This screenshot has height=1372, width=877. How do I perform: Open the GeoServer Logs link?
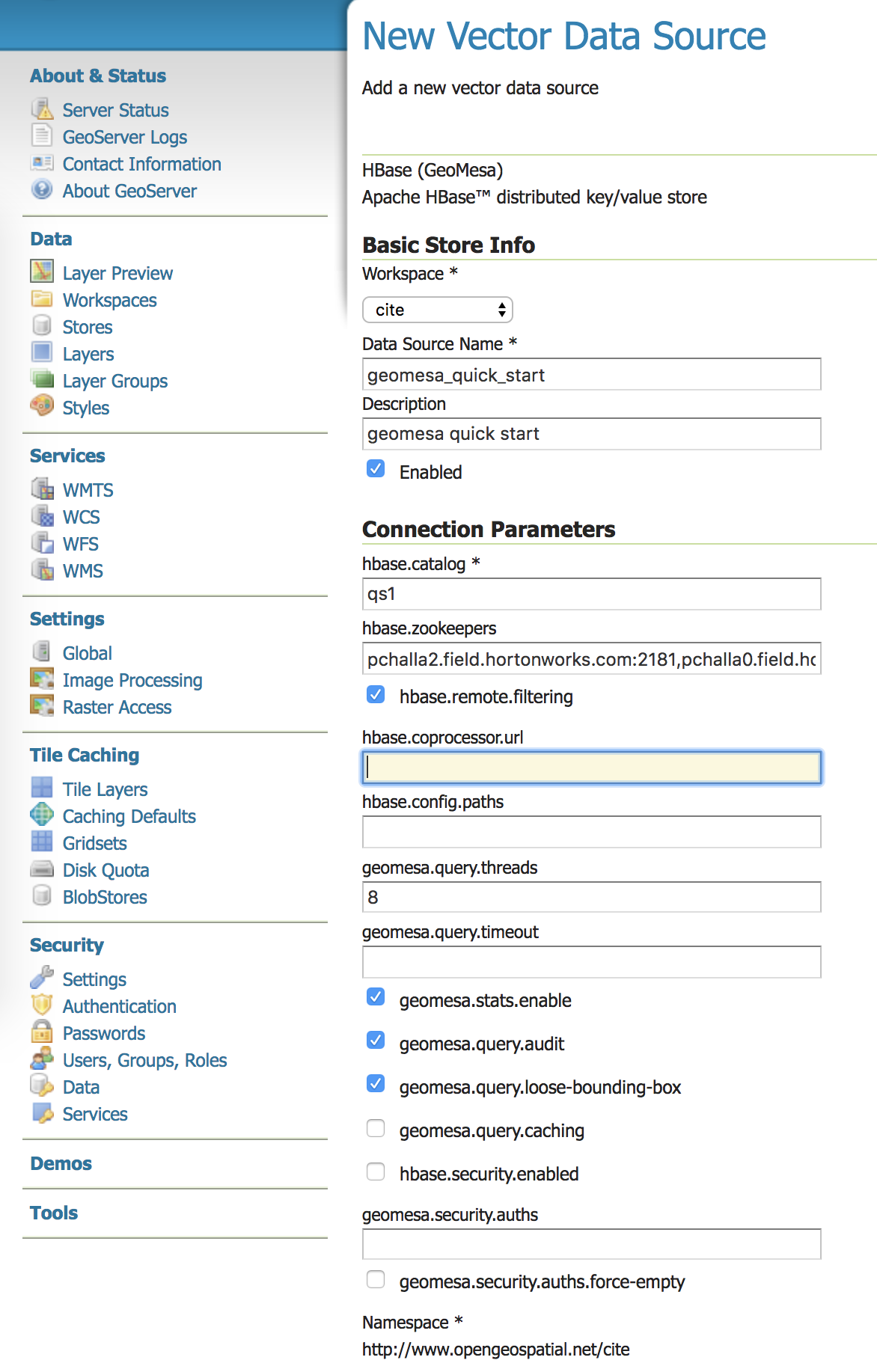click(124, 137)
